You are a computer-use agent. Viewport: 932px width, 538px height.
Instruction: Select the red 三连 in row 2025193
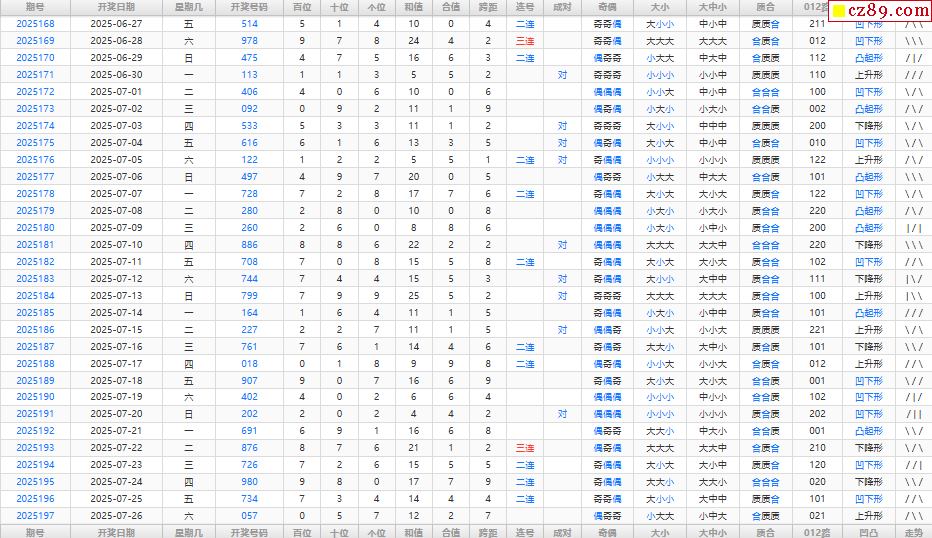coord(525,448)
